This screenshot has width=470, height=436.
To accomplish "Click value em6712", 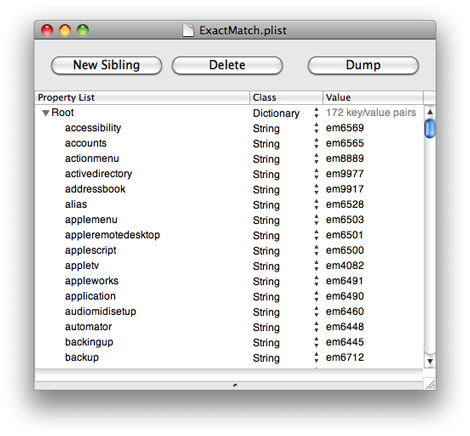I will [x=345, y=358].
